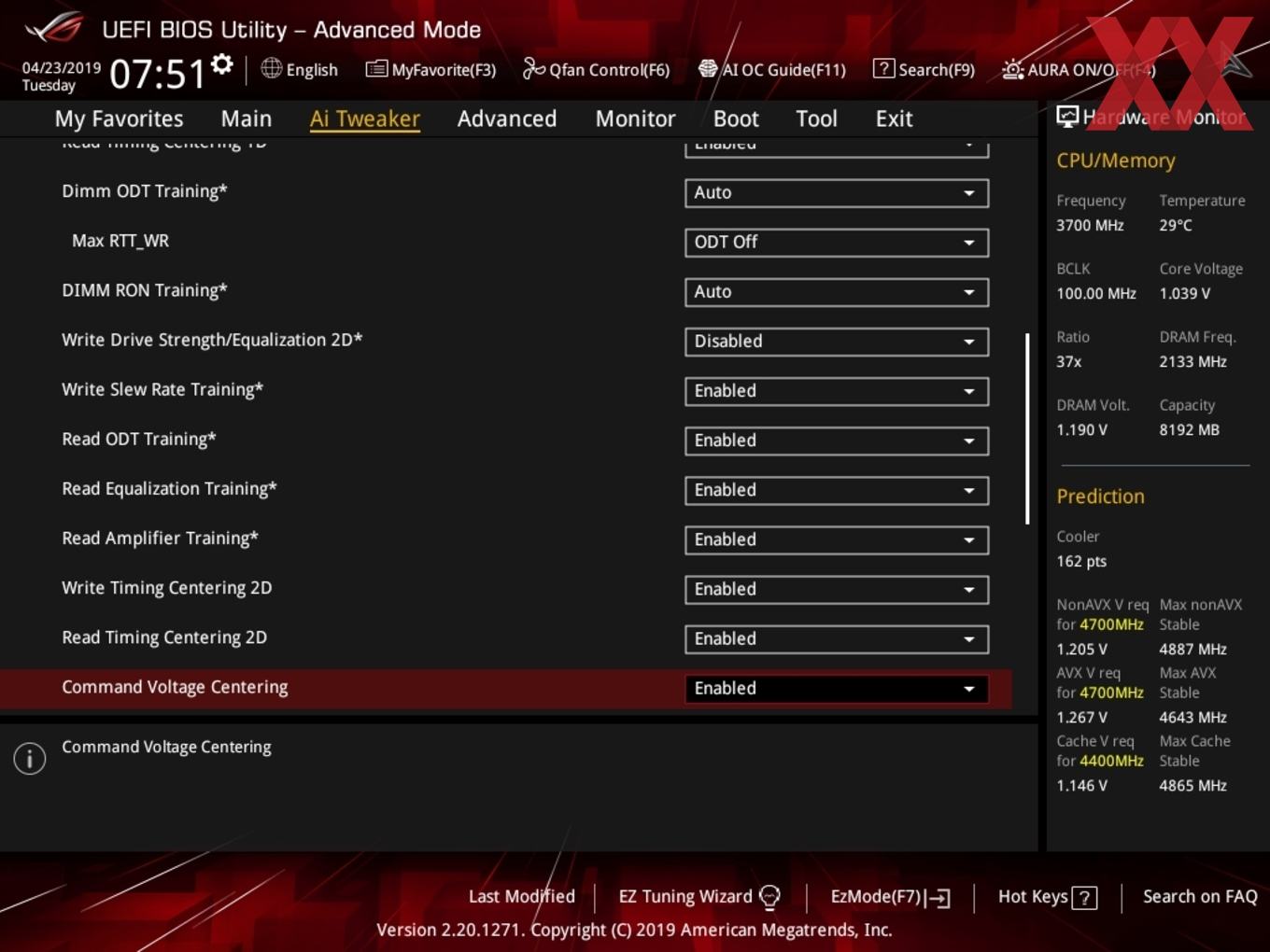Click the info circle icon
Viewport: 1270px width, 952px height.
[x=30, y=758]
